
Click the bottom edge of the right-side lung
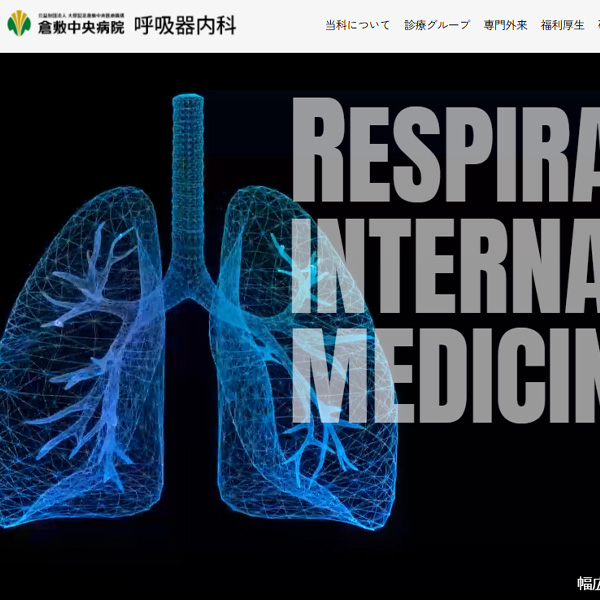330,518
